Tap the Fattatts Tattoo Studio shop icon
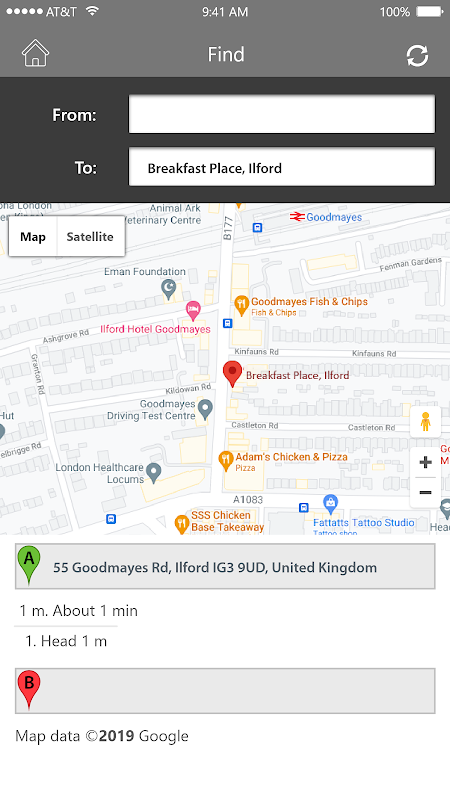 (x=331, y=505)
